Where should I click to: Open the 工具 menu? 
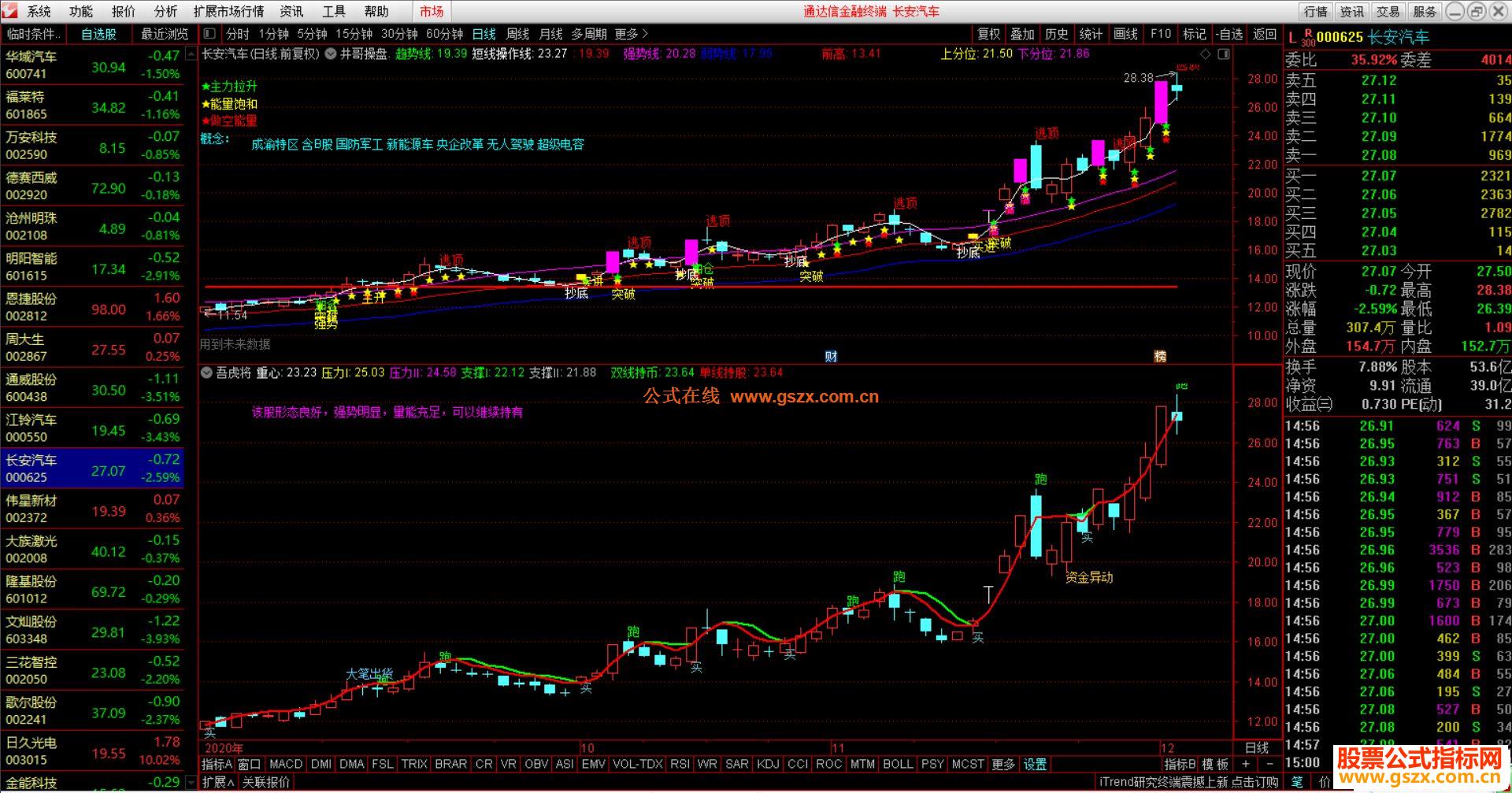(334, 11)
